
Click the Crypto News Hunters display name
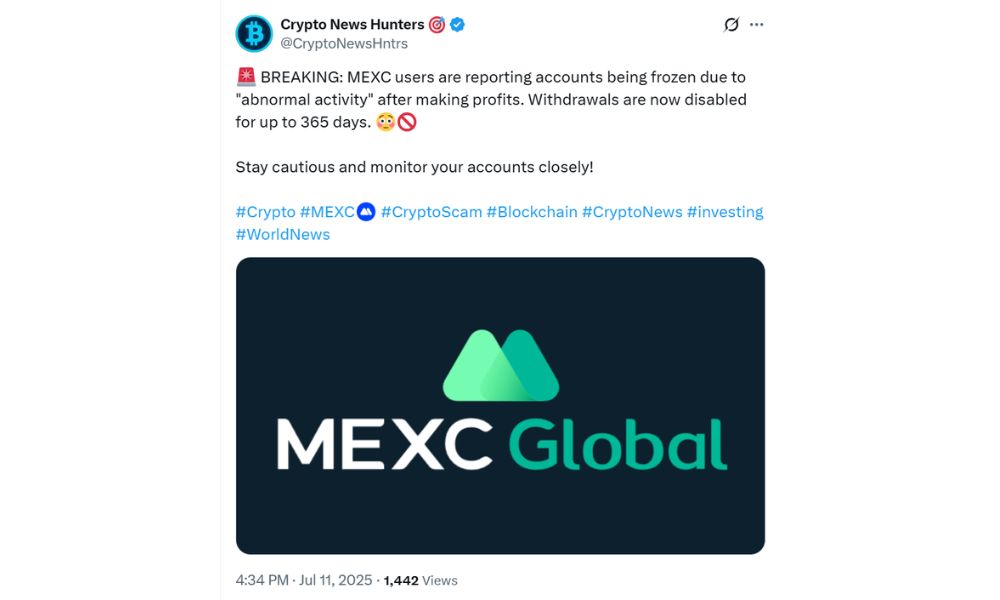coord(352,25)
